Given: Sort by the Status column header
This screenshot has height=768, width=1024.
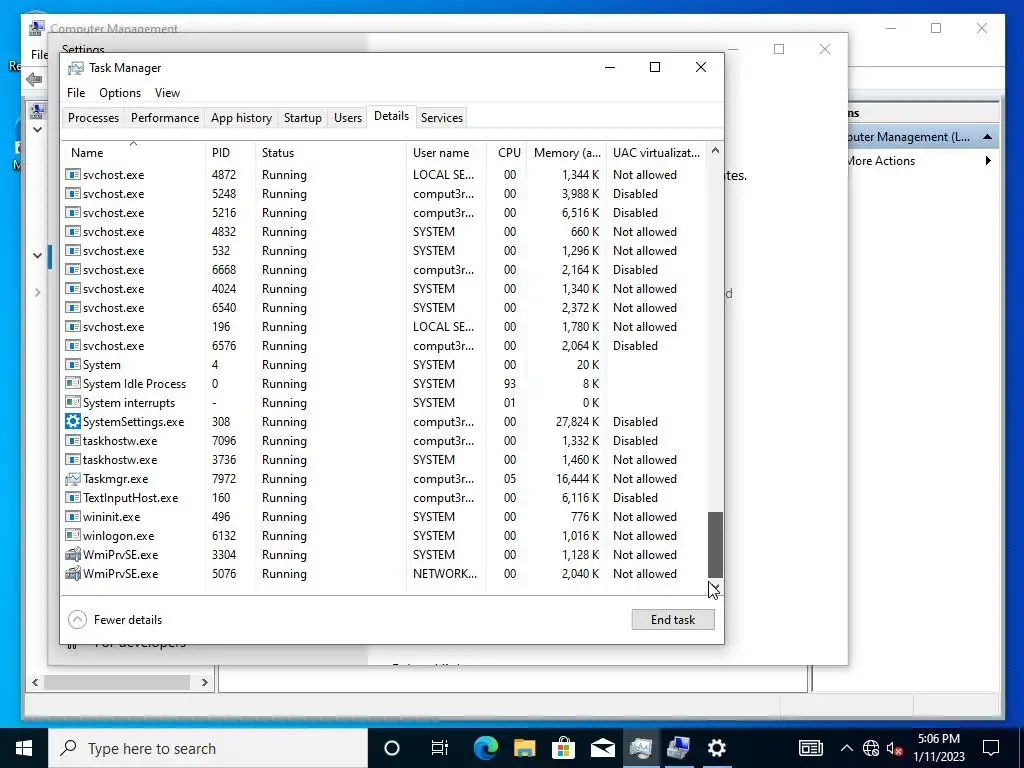Looking at the screenshot, I should click(330, 152).
